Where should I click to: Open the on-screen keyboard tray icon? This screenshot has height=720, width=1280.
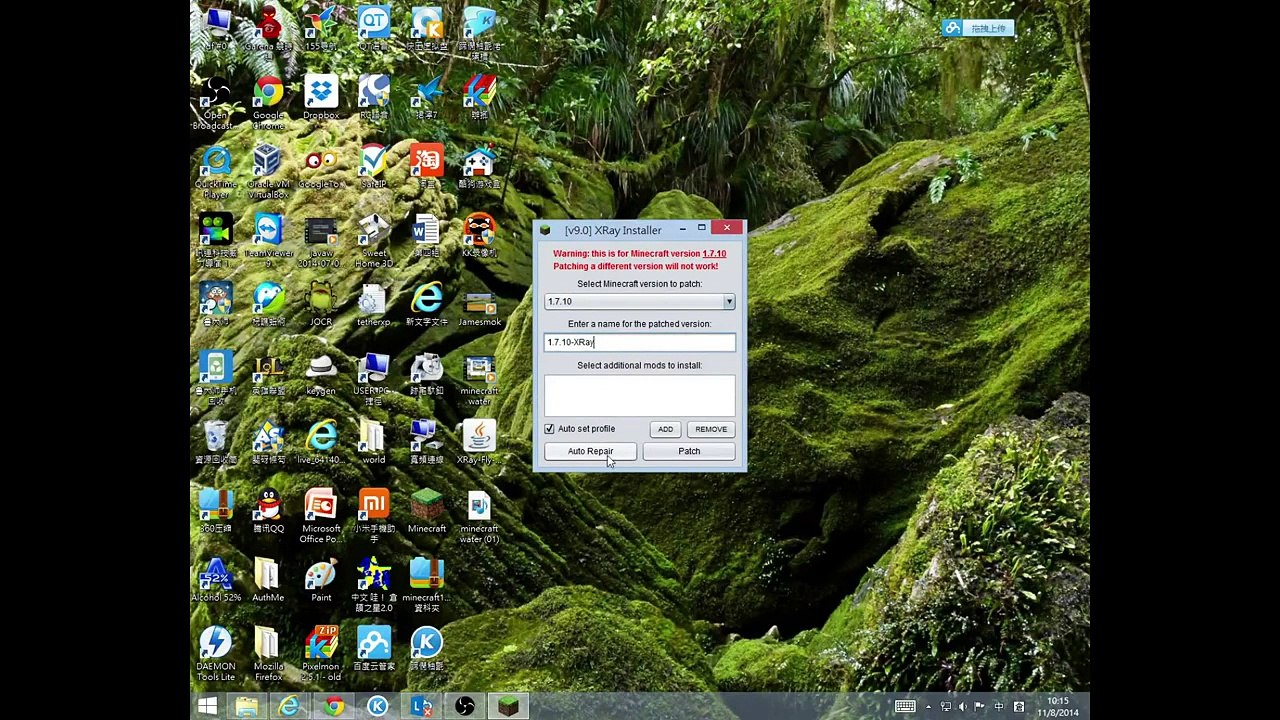pyautogui.click(x=905, y=707)
